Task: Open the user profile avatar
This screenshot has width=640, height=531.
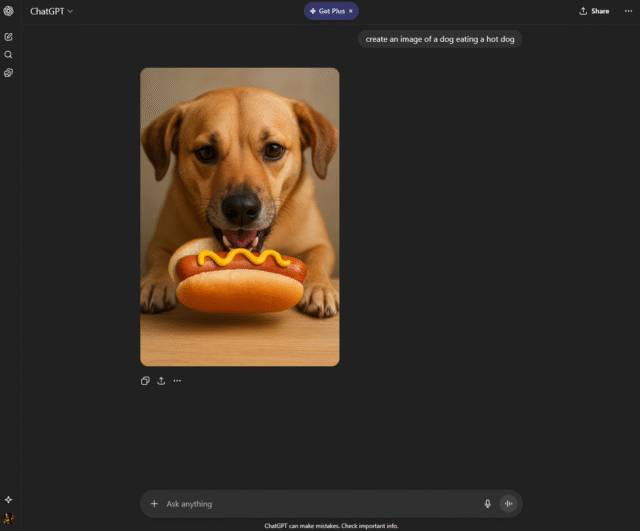Action: pyautogui.click(x=9, y=518)
